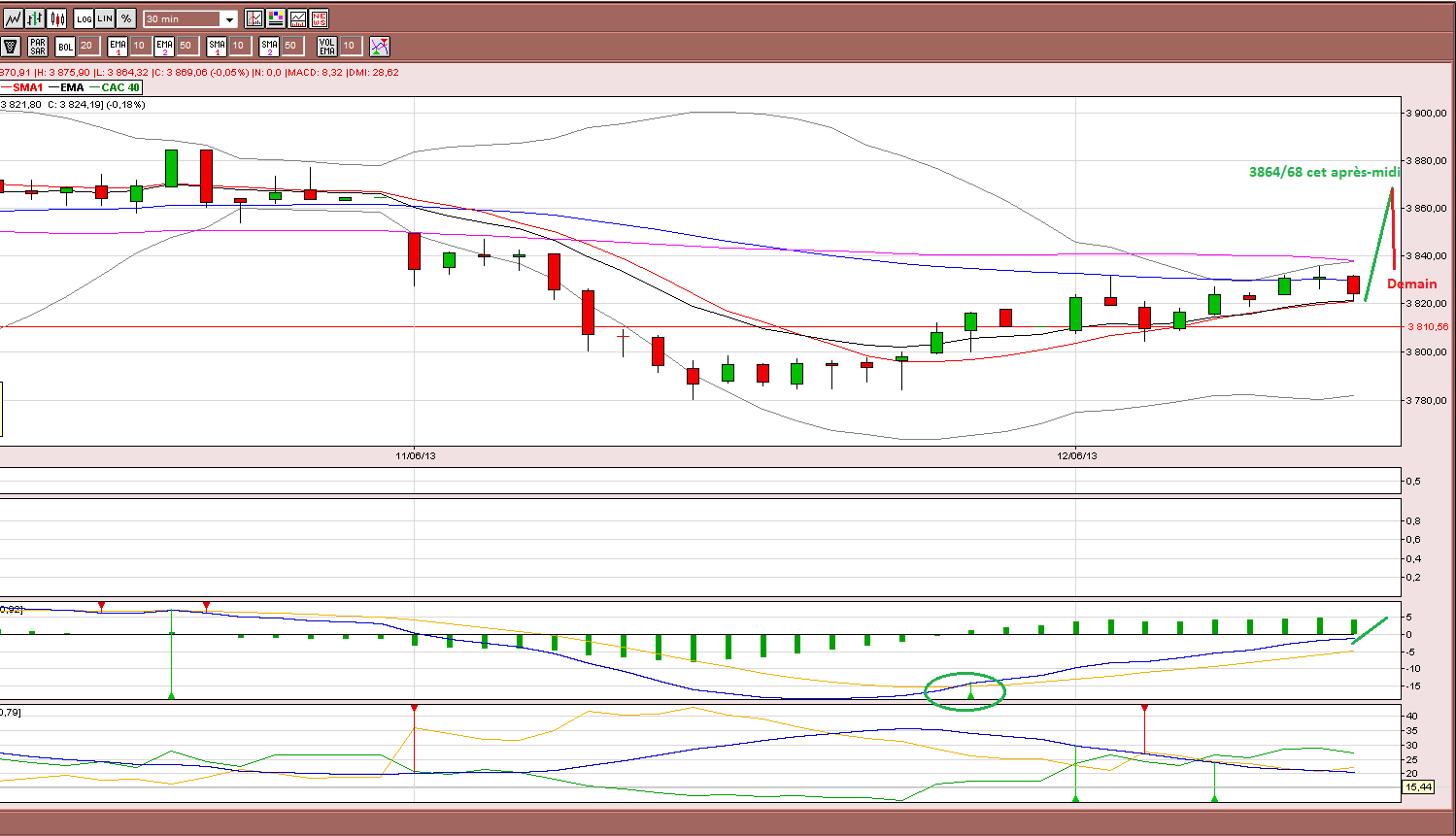Click the 3 820,00 price axis label
This screenshot has width=1456, height=836.
[1427, 303]
